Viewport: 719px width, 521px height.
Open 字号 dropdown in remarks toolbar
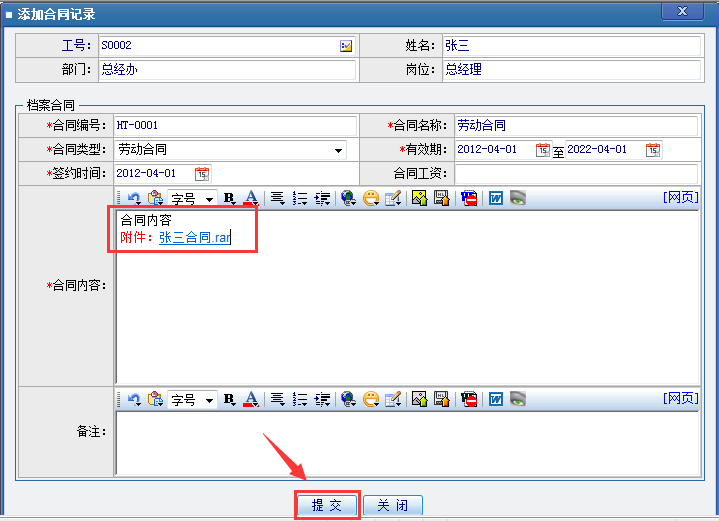[192, 399]
